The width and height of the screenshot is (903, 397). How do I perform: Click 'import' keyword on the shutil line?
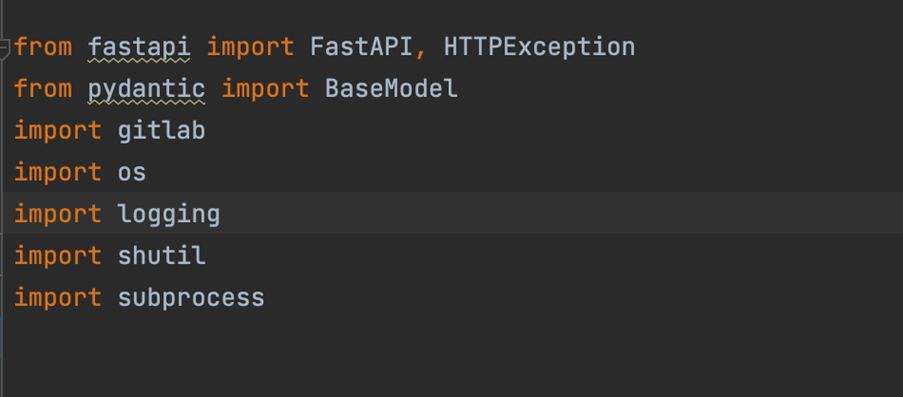pos(58,256)
